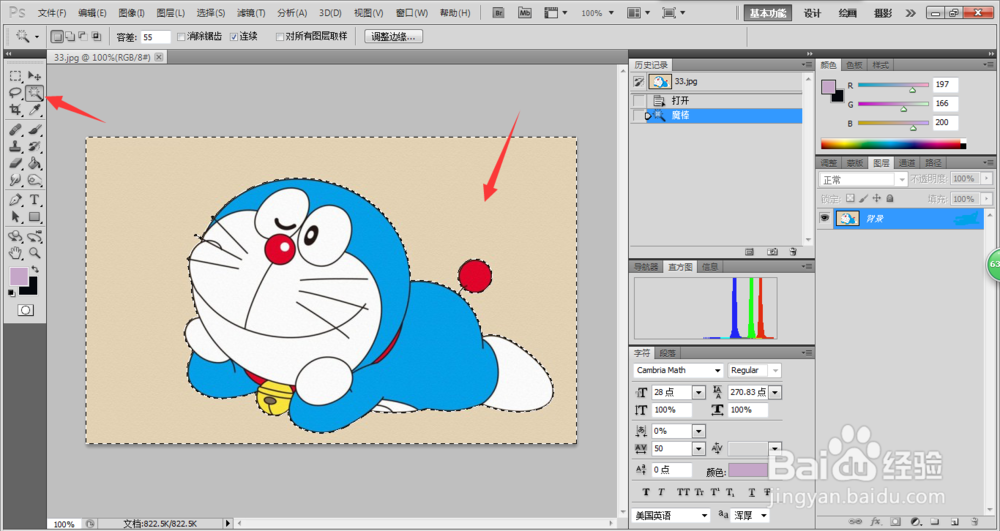Delete layer using trash icon
Viewport: 1000px width, 531px height.
coord(974,521)
